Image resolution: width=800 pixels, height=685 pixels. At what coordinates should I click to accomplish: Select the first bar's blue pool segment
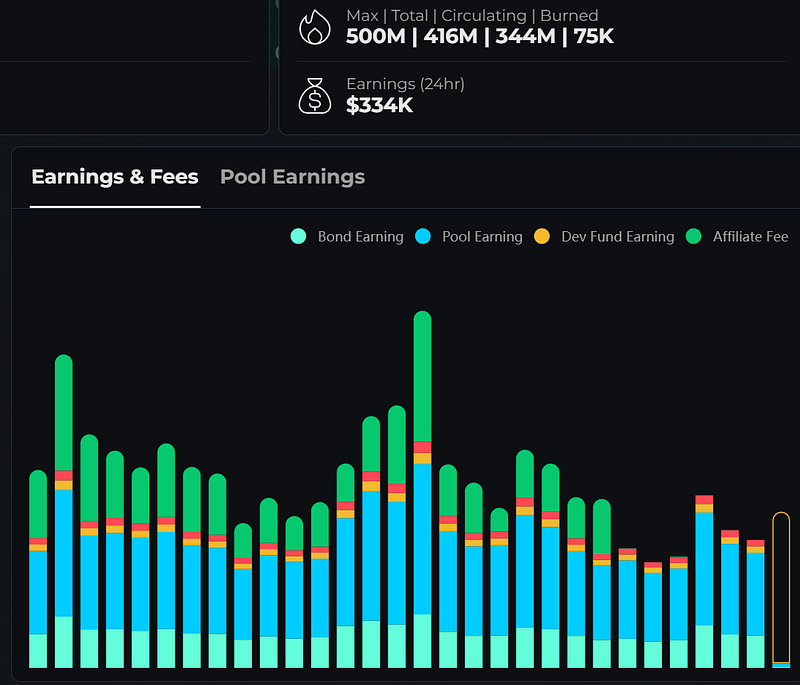tap(38, 592)
